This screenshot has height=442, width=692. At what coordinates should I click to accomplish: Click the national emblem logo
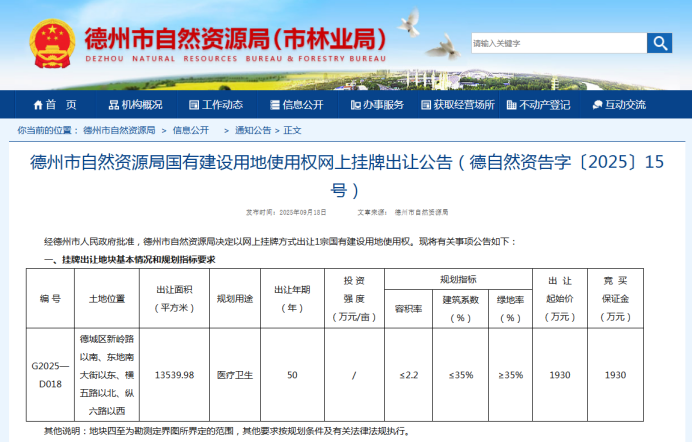(x=51, y=45)
